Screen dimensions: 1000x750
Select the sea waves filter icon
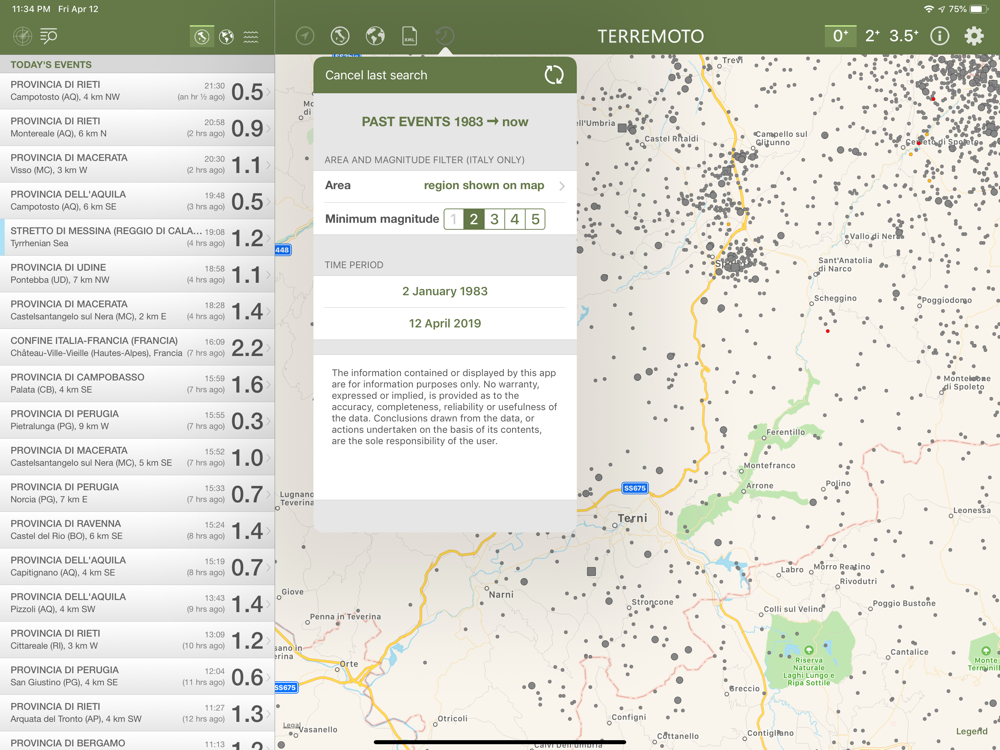click(251, 36)
